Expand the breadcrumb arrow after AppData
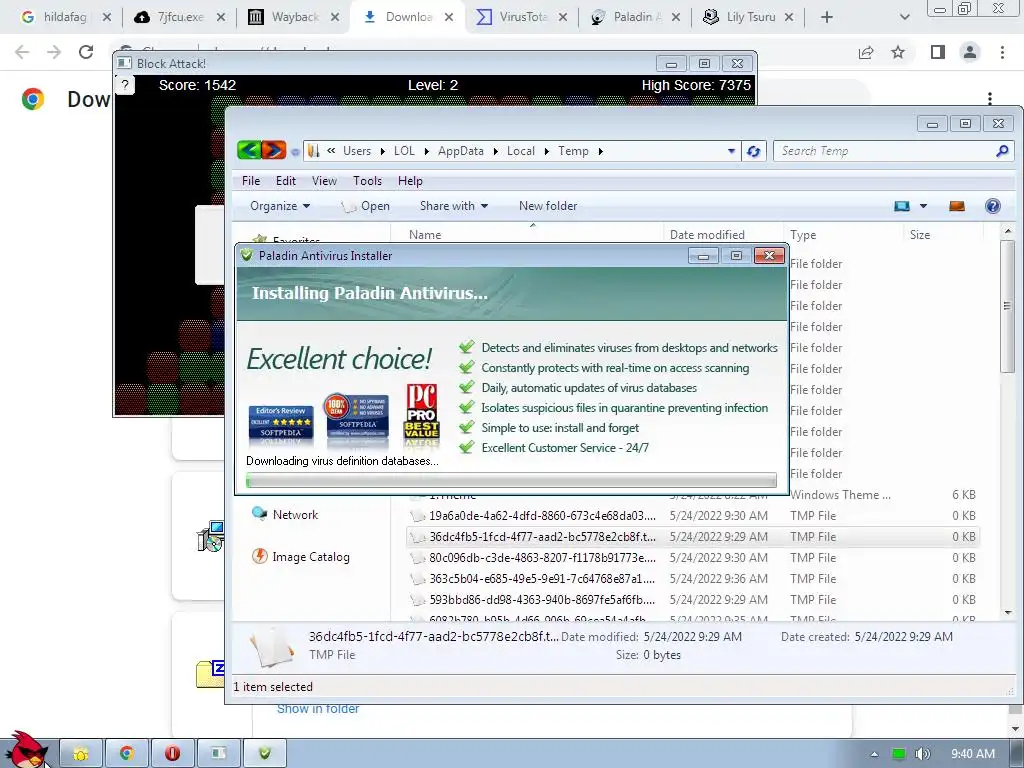This screenshot has height=768, width=1024. (x=495, y=152)
